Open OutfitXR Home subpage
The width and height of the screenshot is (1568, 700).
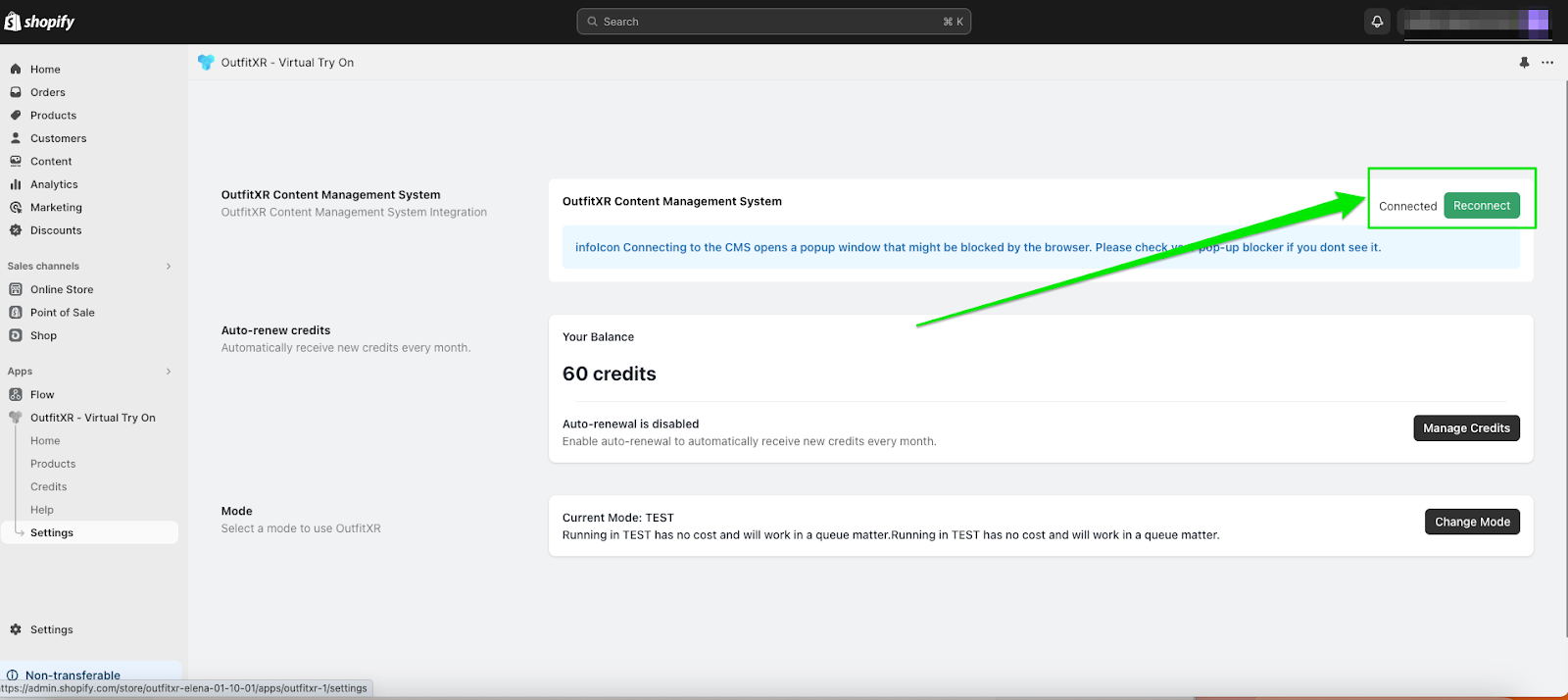(45, 441)
